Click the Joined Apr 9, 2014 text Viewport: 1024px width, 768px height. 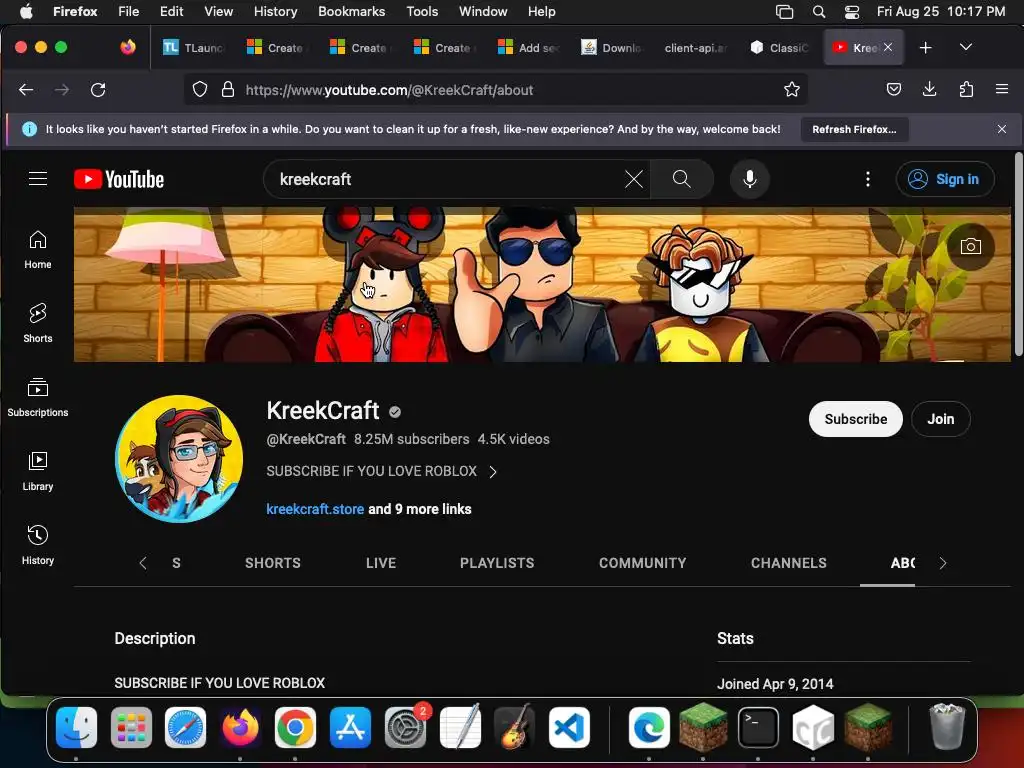[775, 684]
